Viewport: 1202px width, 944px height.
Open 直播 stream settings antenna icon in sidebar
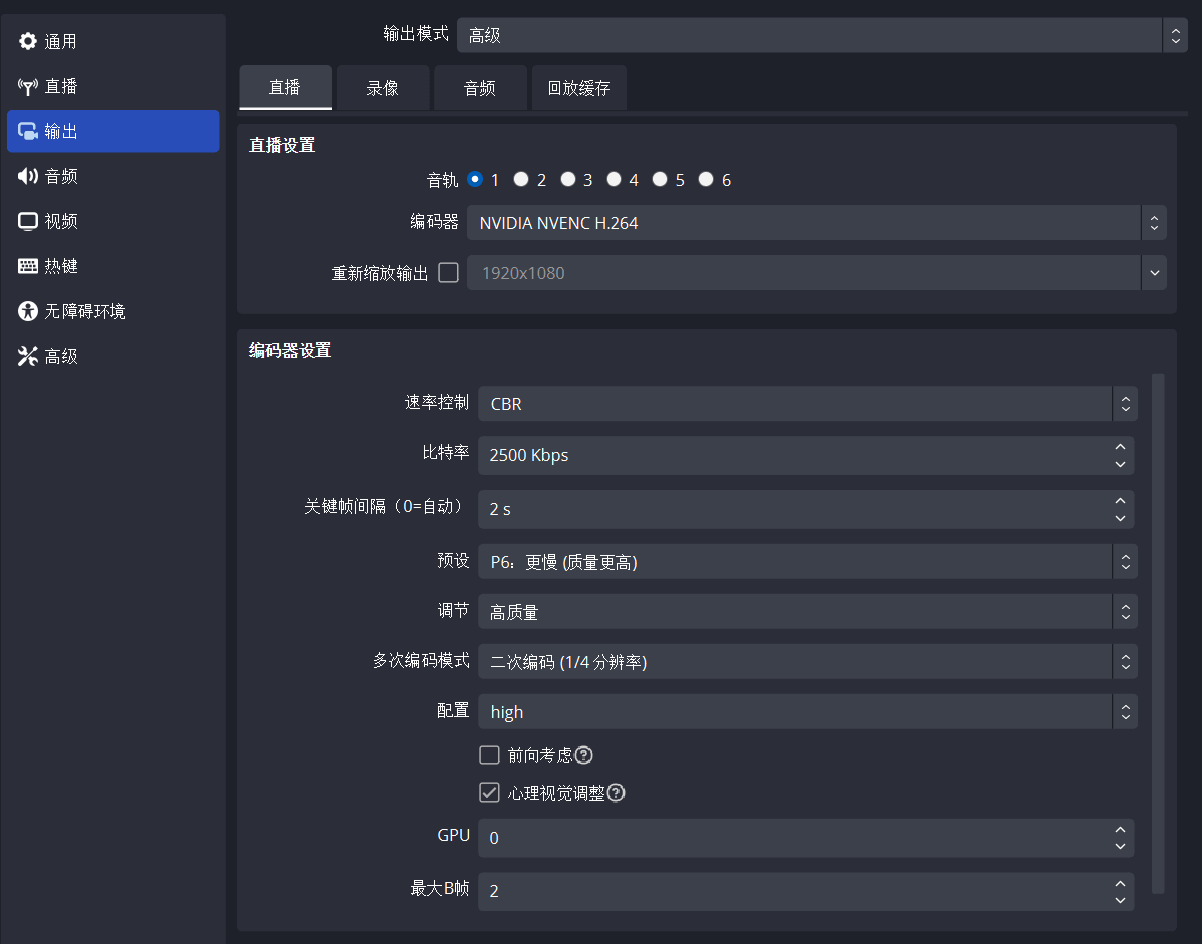pos(28,86)
